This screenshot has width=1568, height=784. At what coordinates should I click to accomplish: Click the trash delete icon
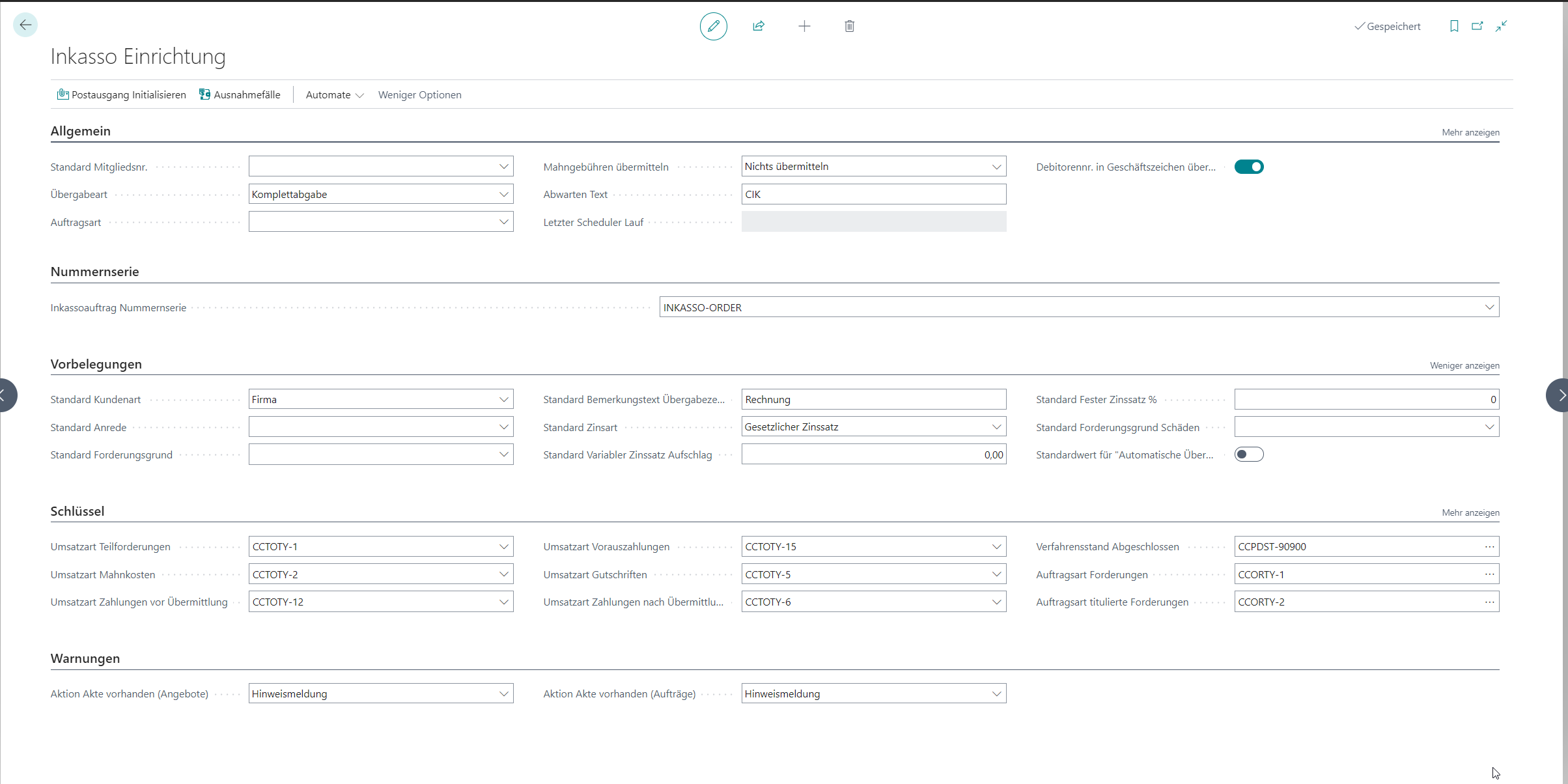(x=849, y=26)
